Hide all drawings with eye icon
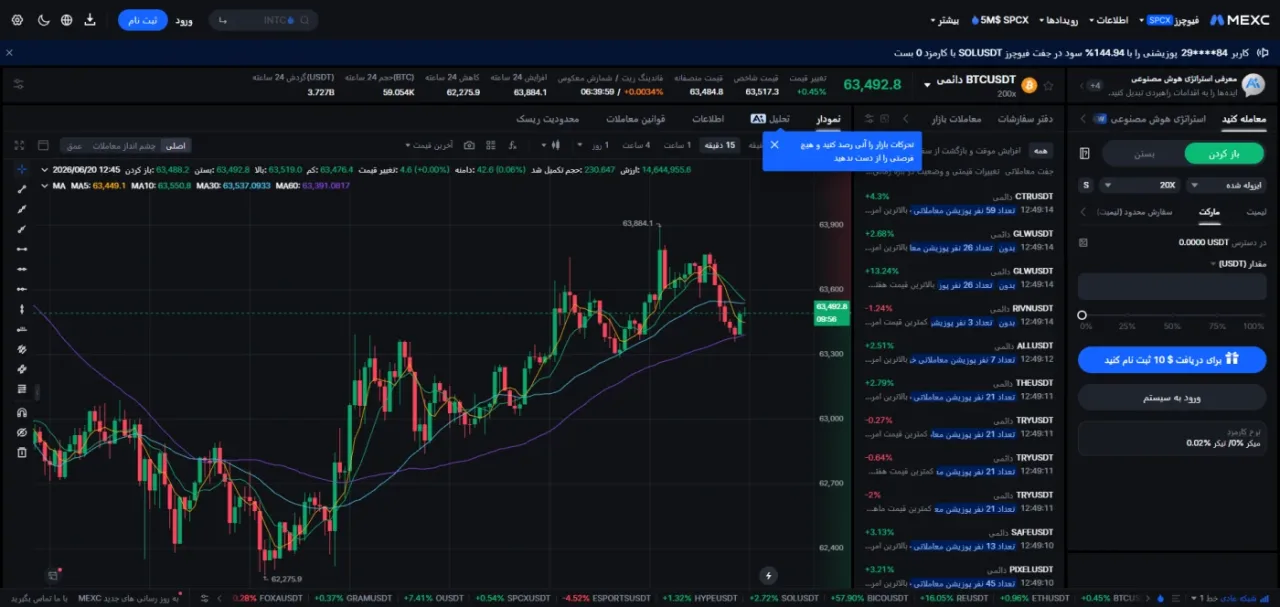 pyautogui.click(x=21, y=432)
